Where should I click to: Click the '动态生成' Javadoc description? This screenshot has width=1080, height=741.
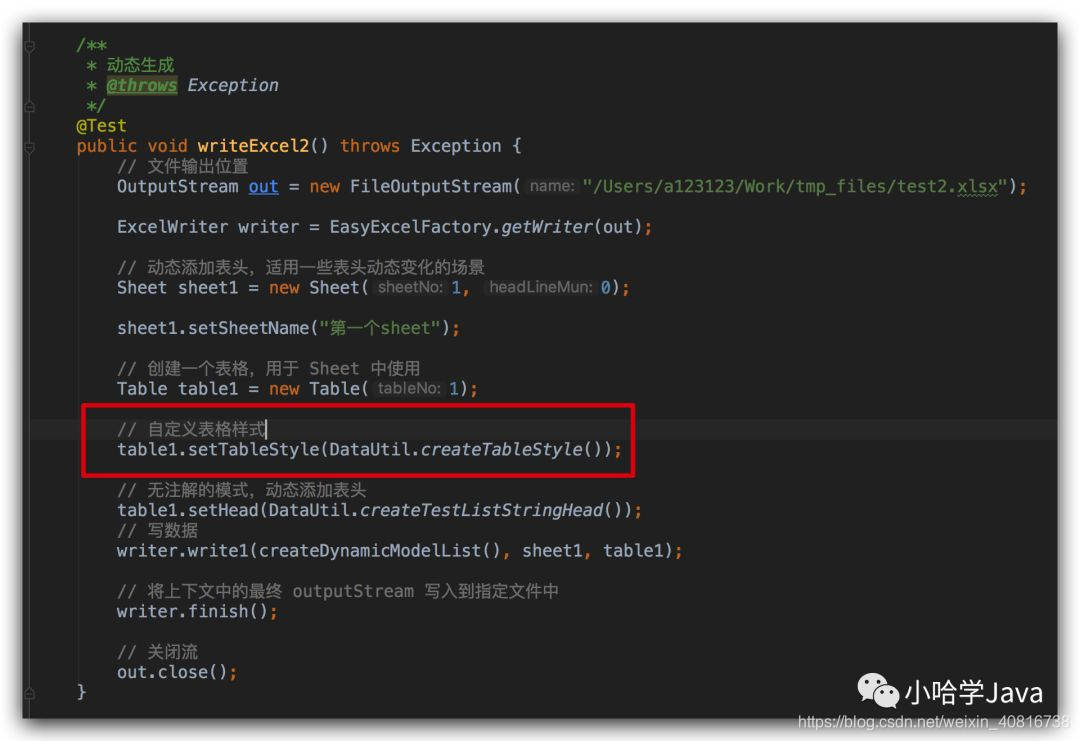tap(141, 65)
